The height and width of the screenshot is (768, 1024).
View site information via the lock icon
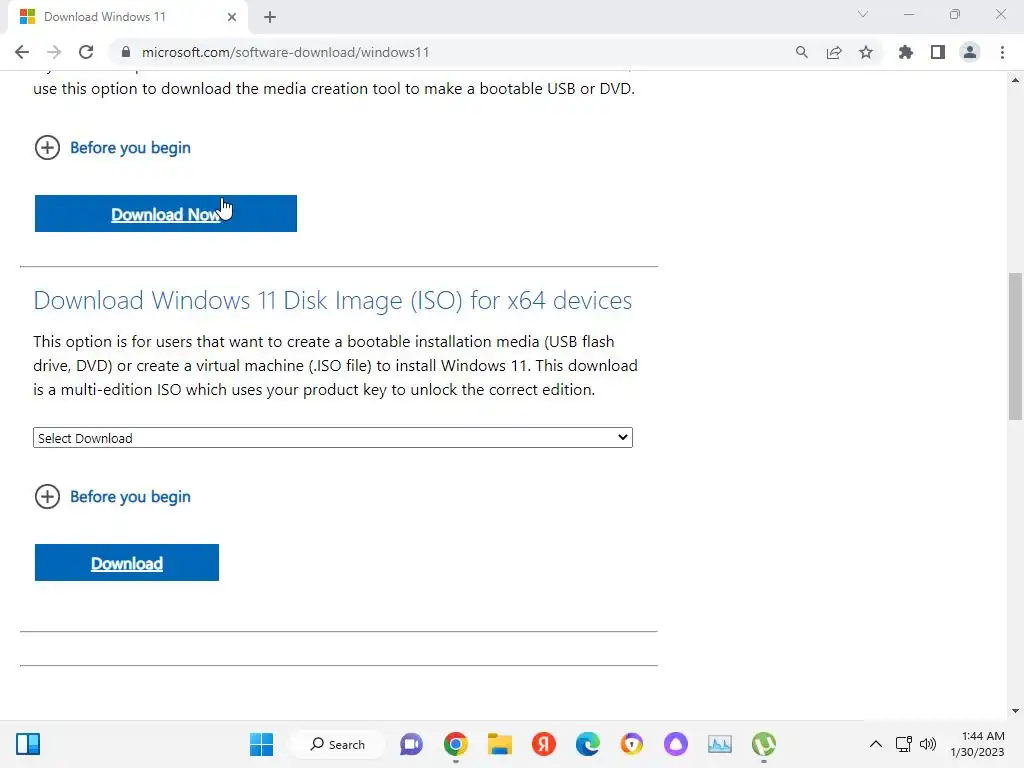(x=126, y=52)
